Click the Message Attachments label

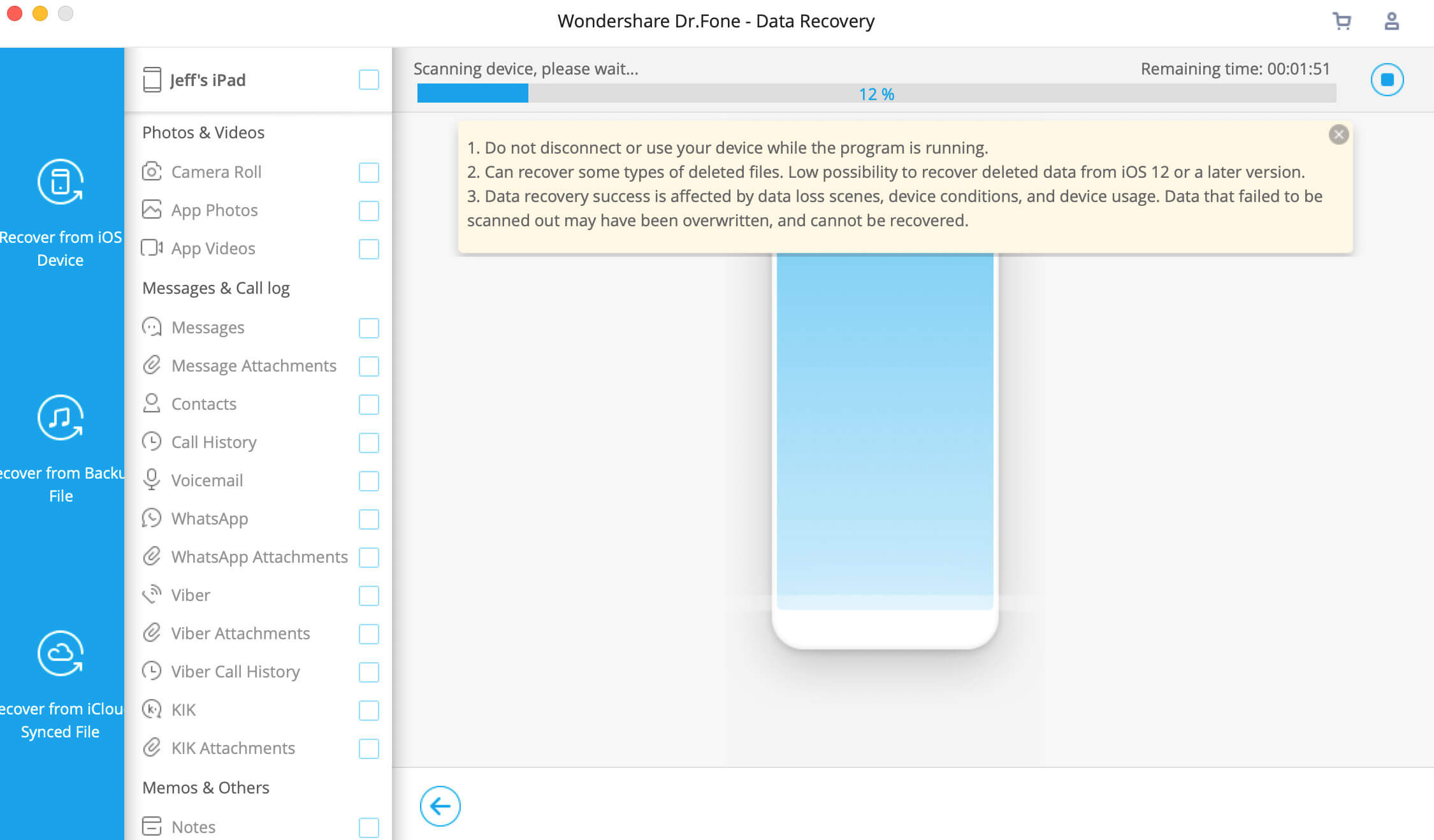[x=254, y=366]
